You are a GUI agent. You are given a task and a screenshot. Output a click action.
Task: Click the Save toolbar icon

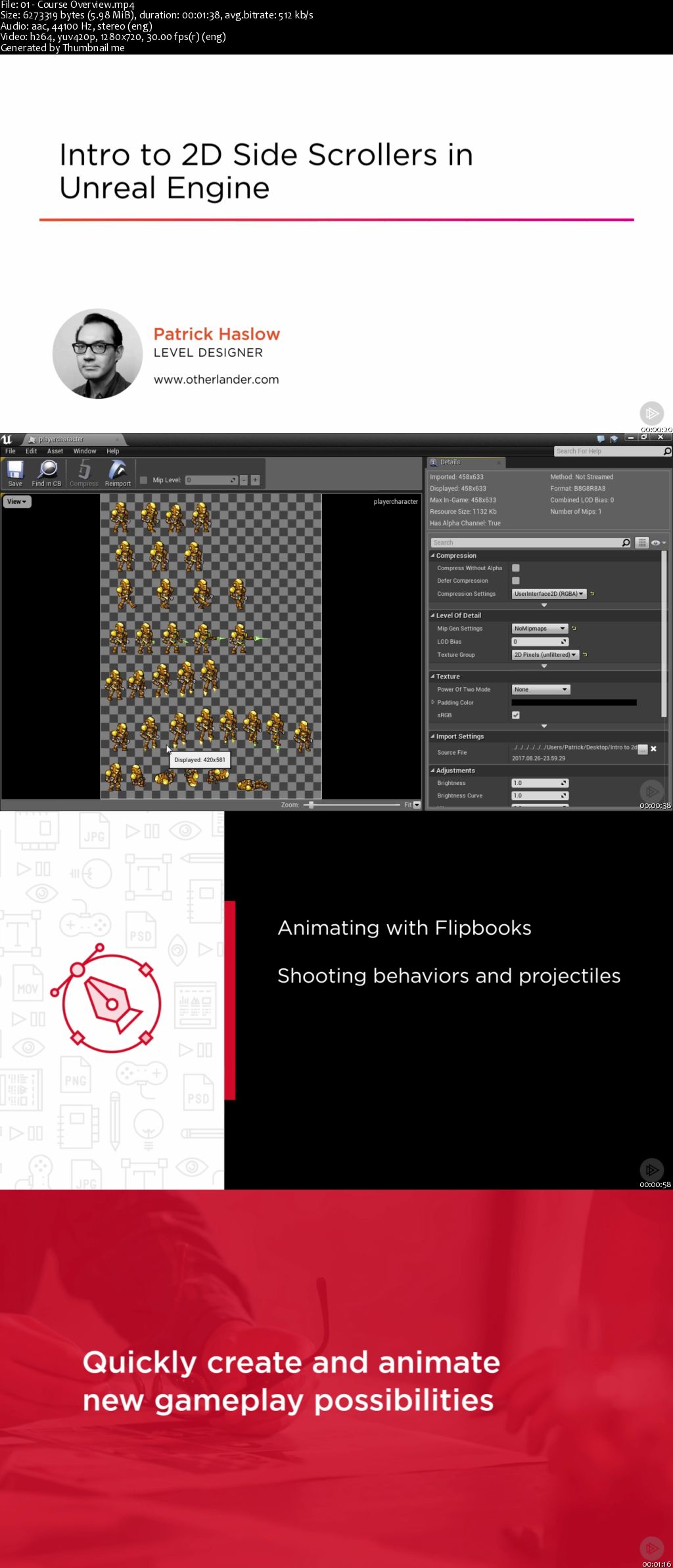(x=15, y=470)
